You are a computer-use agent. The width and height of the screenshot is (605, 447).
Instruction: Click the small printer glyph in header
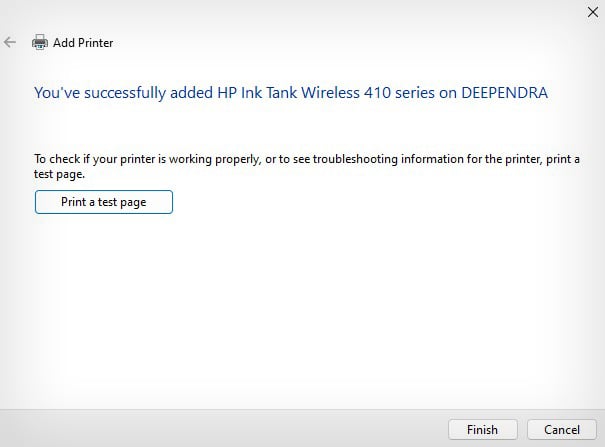pos(40,42)
